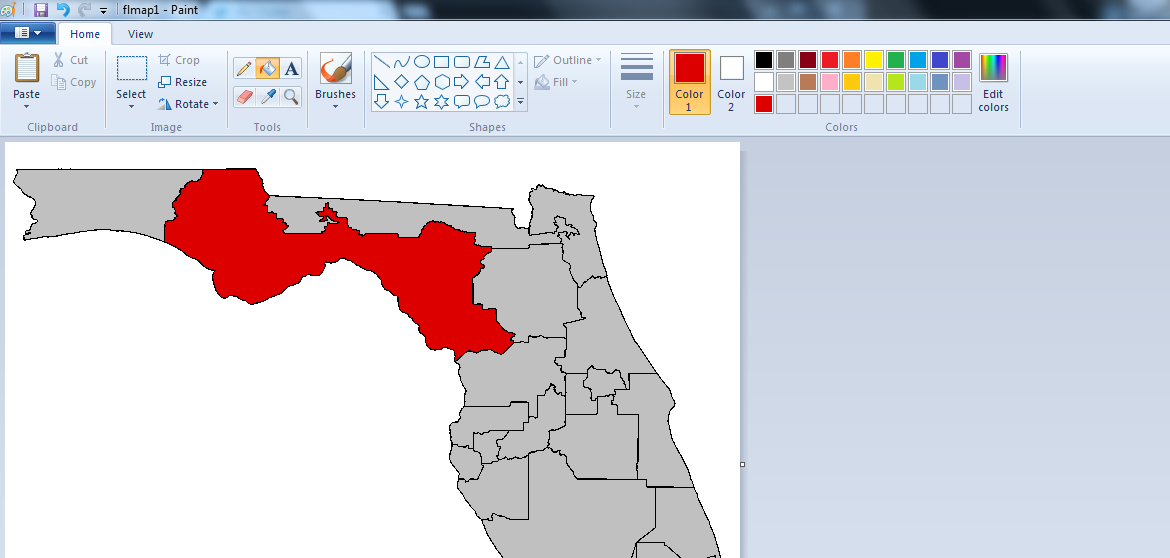Viewport: 1170px width, 558px height.
Task: Expand the Shapes gallery more arrow
Action: click(520, 101)
